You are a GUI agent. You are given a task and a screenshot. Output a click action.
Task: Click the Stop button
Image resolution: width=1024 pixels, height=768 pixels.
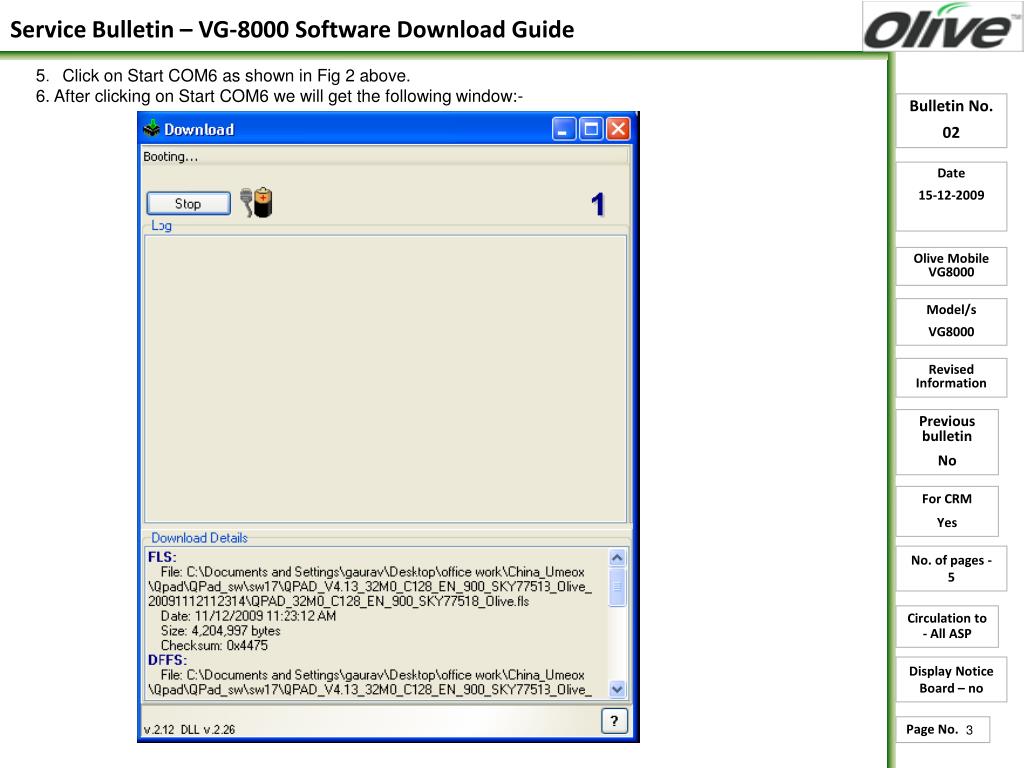click(188, 203)
